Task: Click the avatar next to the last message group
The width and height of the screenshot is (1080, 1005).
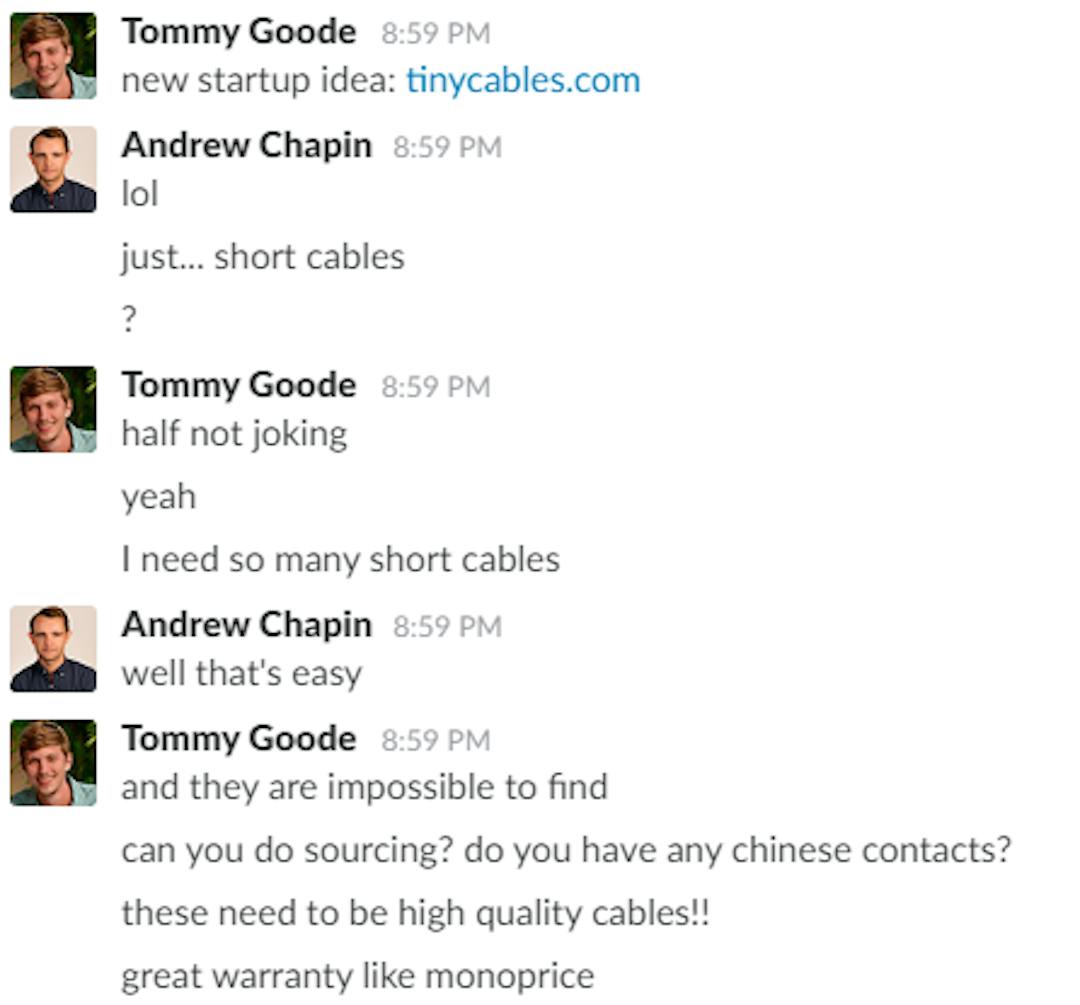Action: (x=54, y=762)
